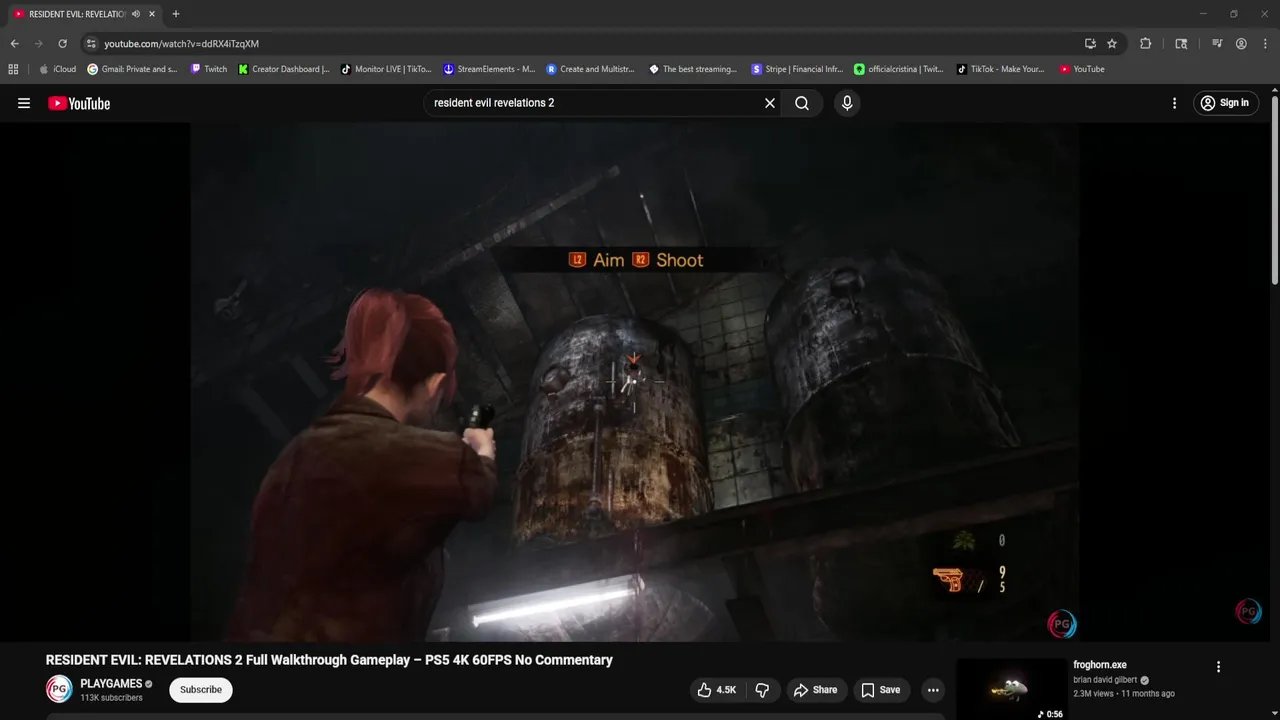Screen dimensions: 1280x720
Task: Bookmark this page with star
Action: pyautogui.click(x=1112, y=44)
